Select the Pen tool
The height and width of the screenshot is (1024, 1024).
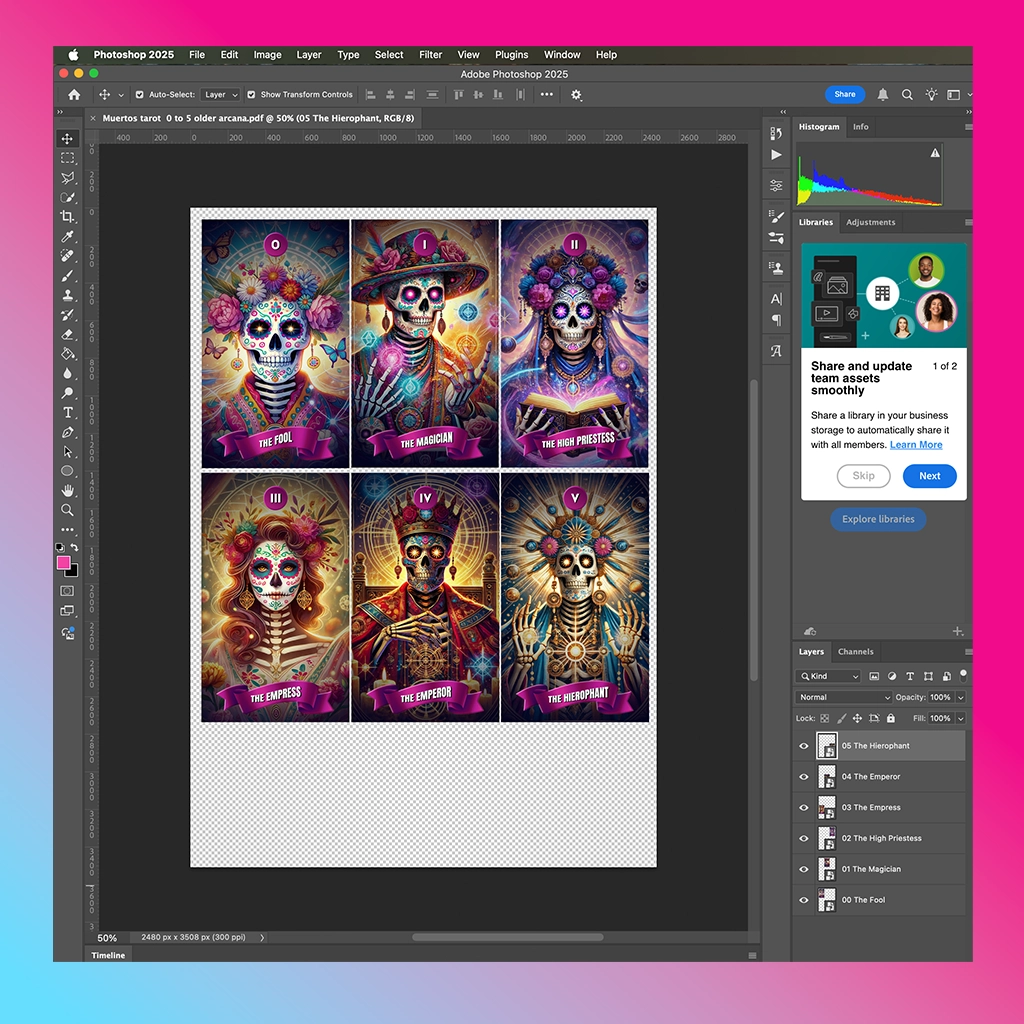(67, 432)
